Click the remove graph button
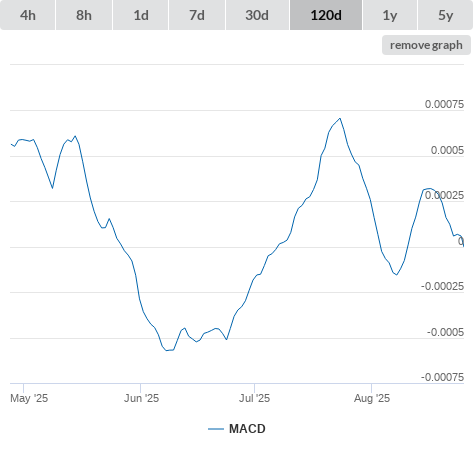 [426, 45]
